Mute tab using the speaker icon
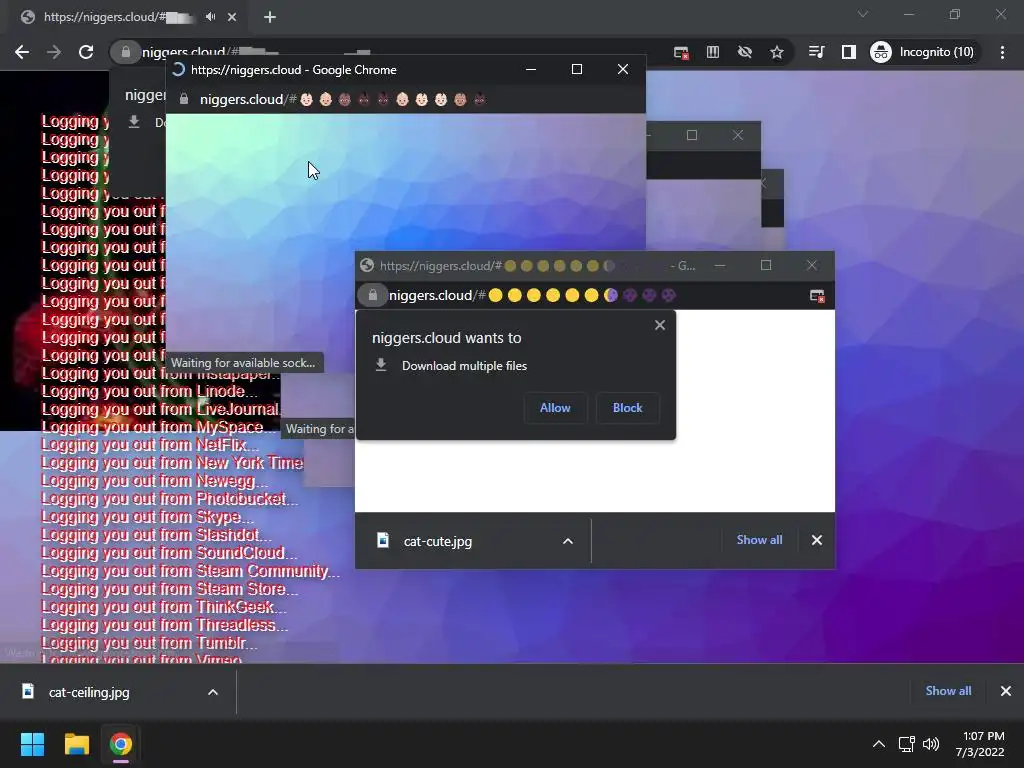The width and height of the screenshot is (1024, 768). (210, 17)
